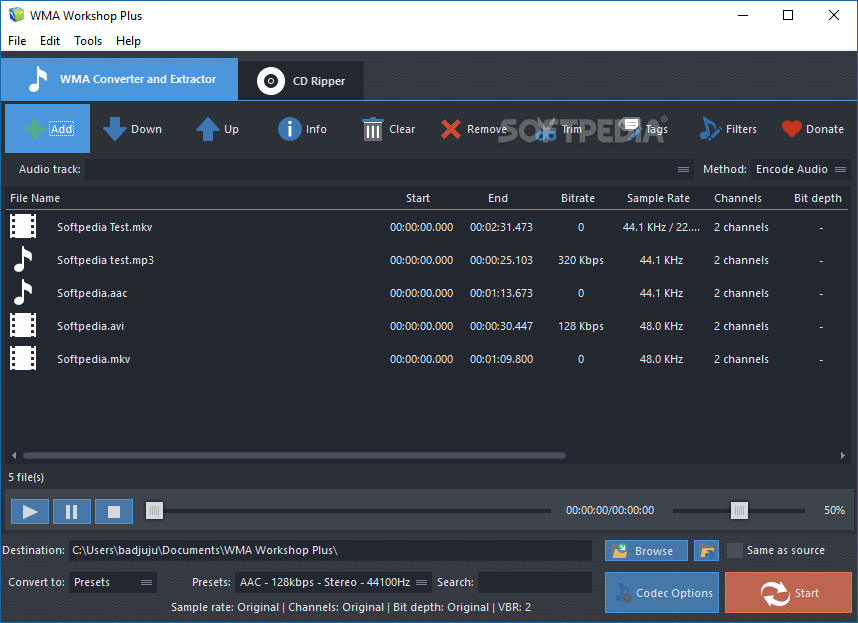Screen dimensions: 858x623
Task: Click the volume slider handle
Action: pos(739,511)
